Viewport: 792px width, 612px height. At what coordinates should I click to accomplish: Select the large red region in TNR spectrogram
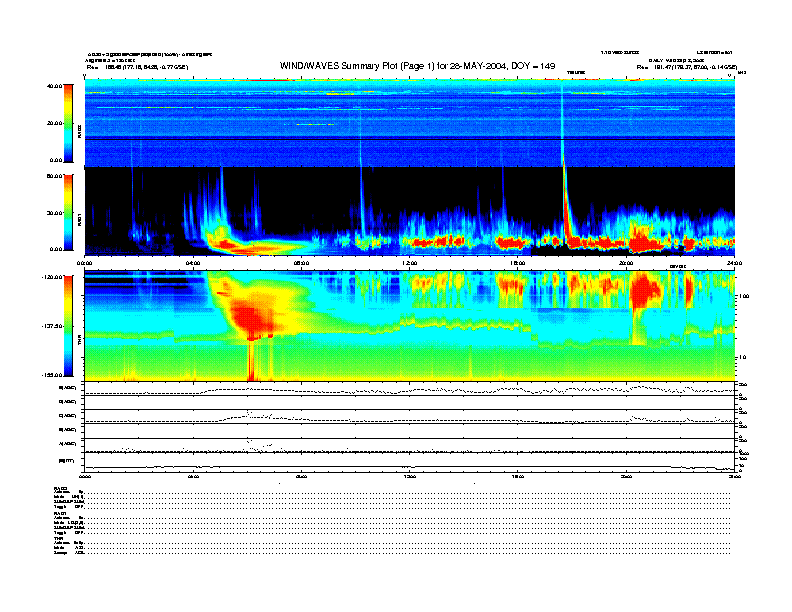tap(250, 315)
